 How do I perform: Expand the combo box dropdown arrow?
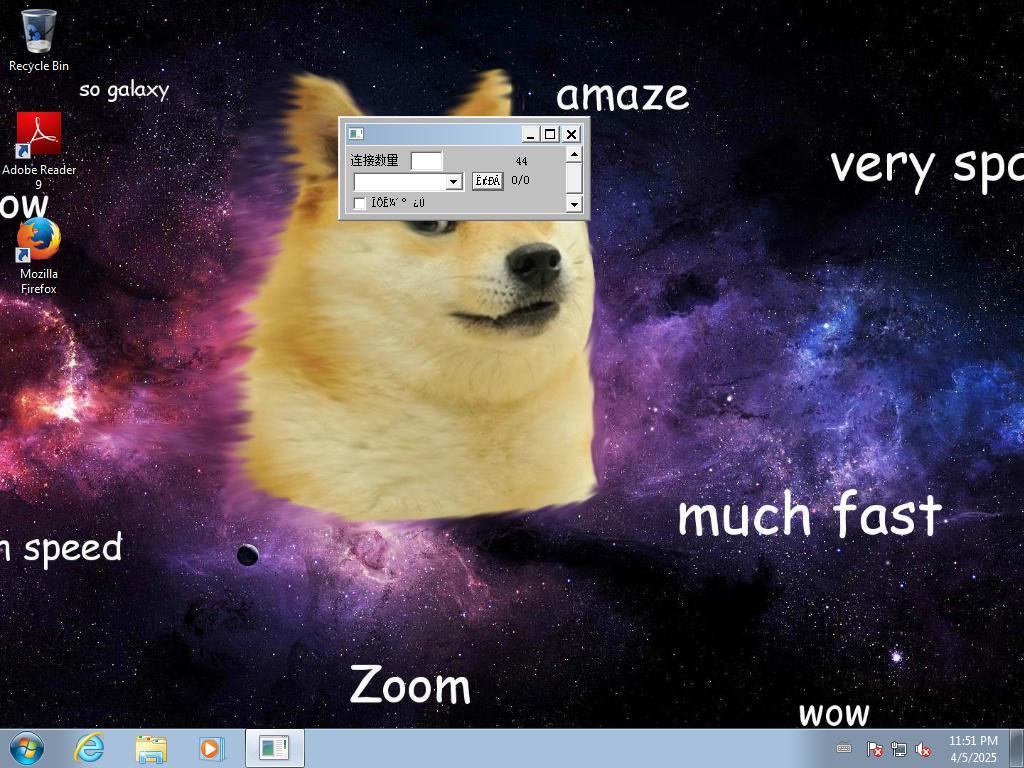pyautogui.click(x=454, y=182)
